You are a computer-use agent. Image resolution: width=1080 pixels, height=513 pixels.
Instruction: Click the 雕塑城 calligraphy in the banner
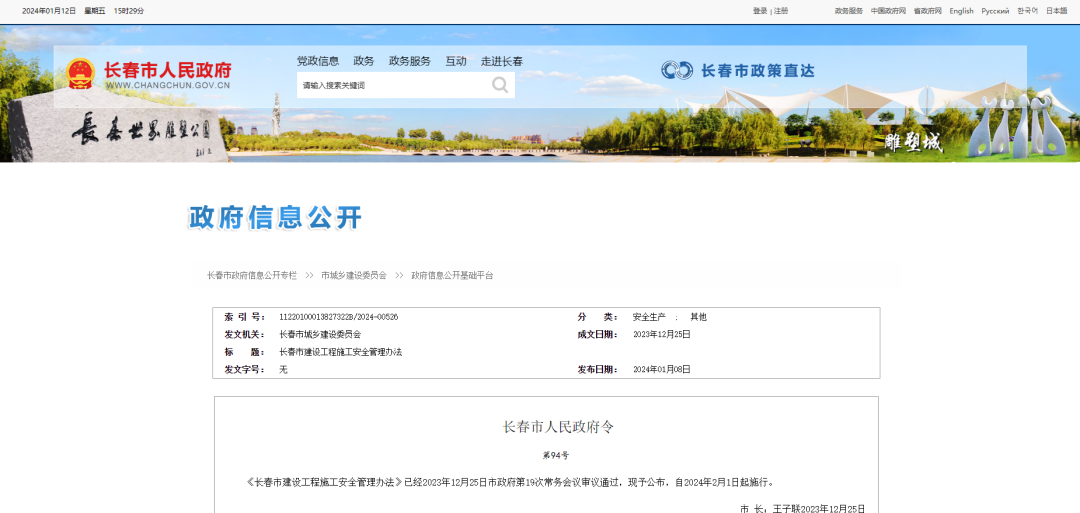pos(914,143)
